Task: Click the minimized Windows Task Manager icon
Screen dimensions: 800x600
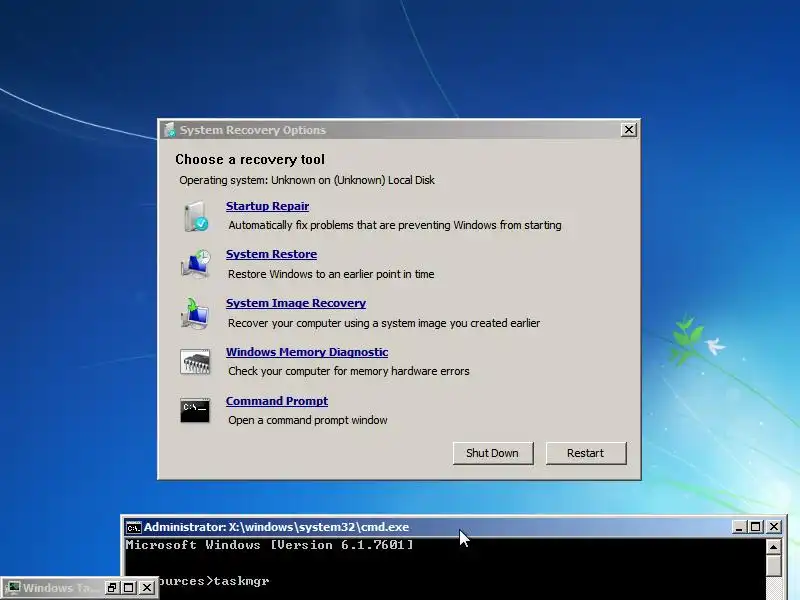Action: [x=12, y=588]
